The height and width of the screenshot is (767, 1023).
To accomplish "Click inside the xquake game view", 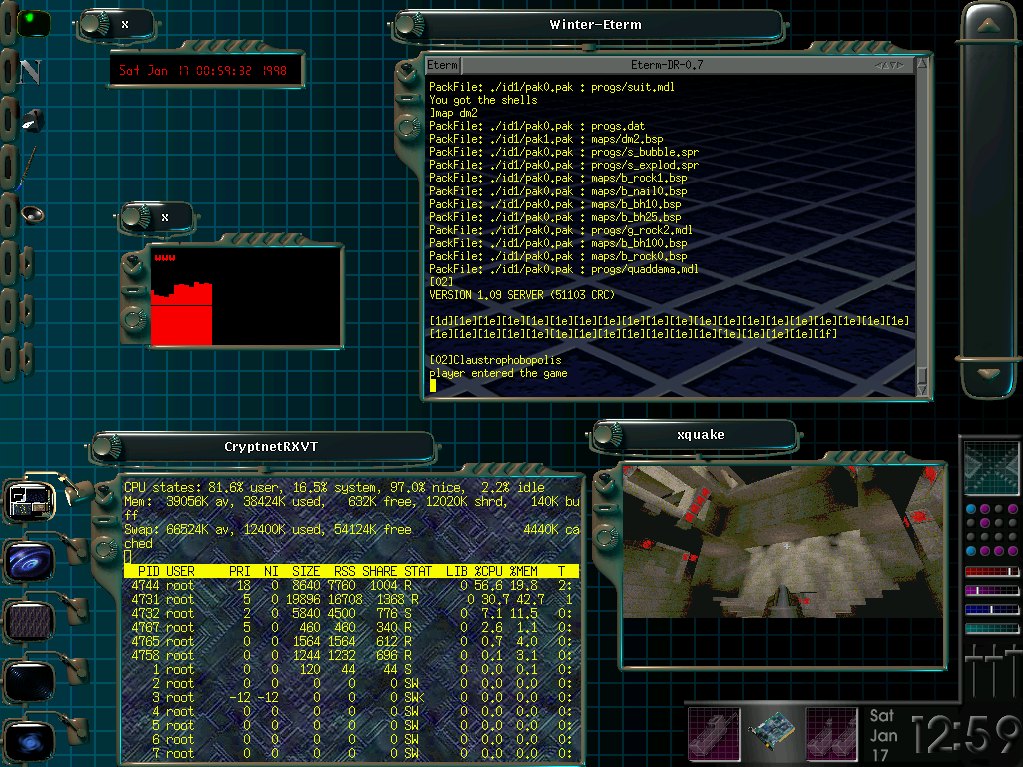I will [x=783, y=541].
